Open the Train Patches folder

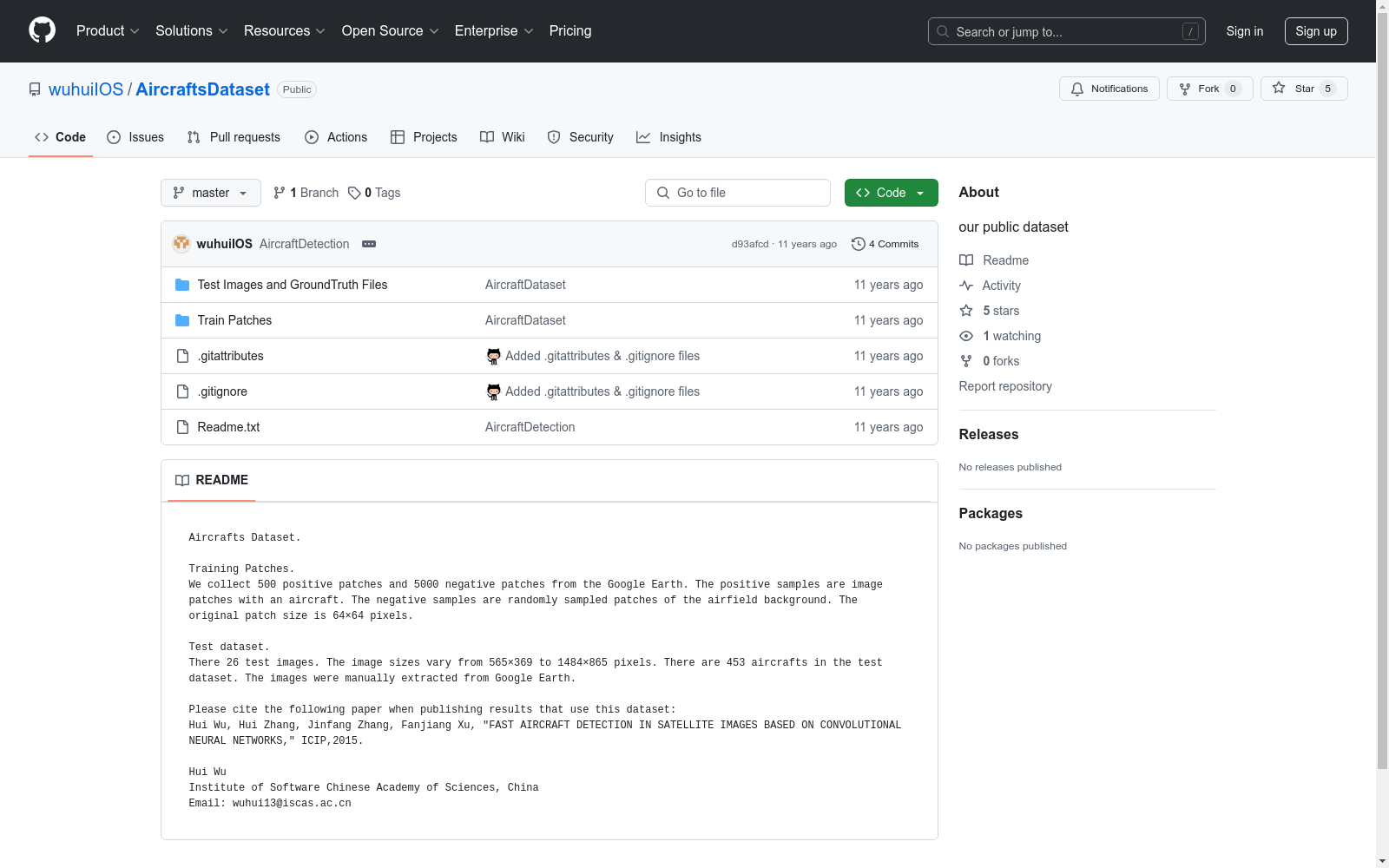click(234, 320)
